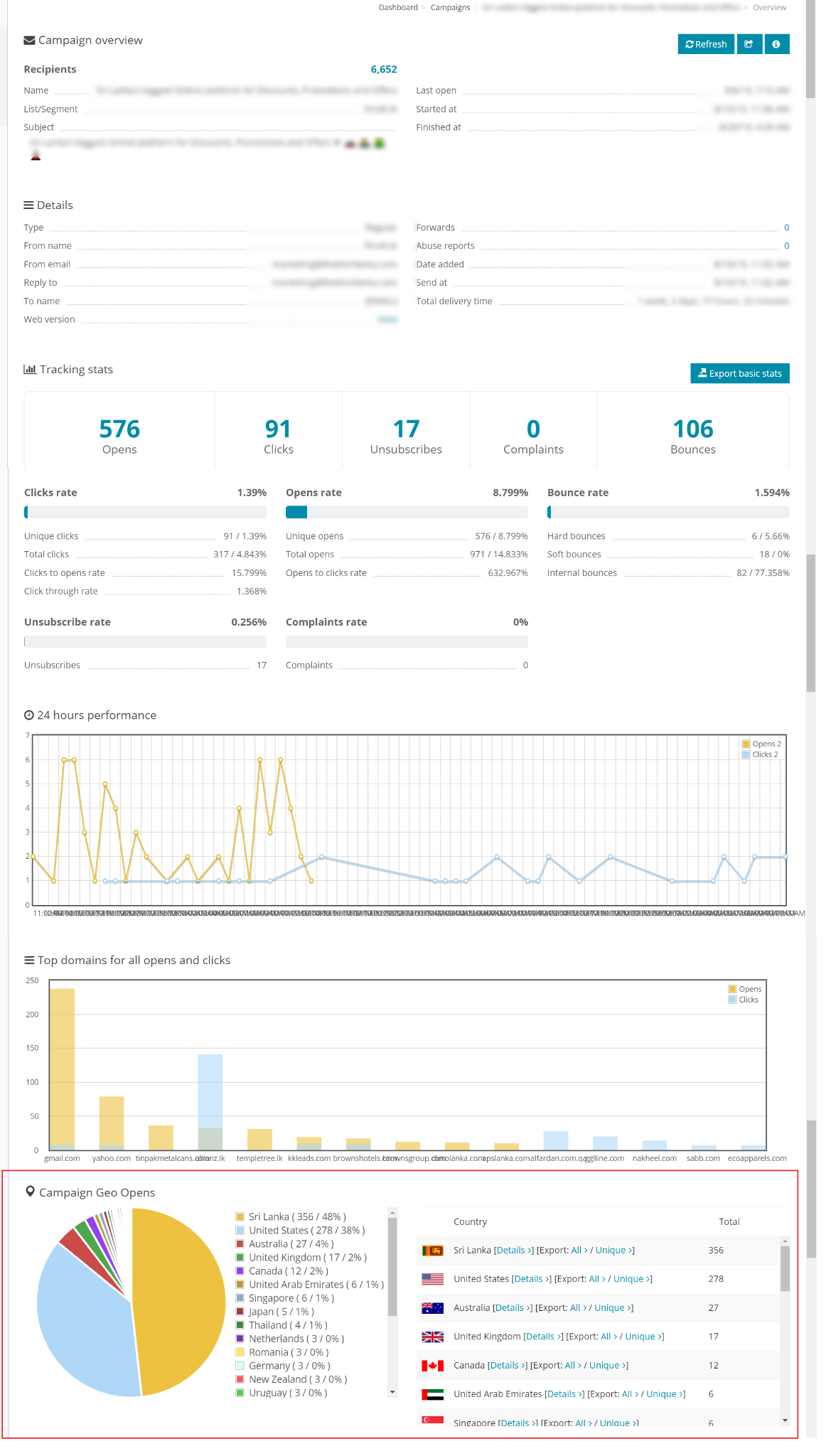Click the Australia pie legend swatch
The image size is (826, 1456).
tap(240, 1244)
